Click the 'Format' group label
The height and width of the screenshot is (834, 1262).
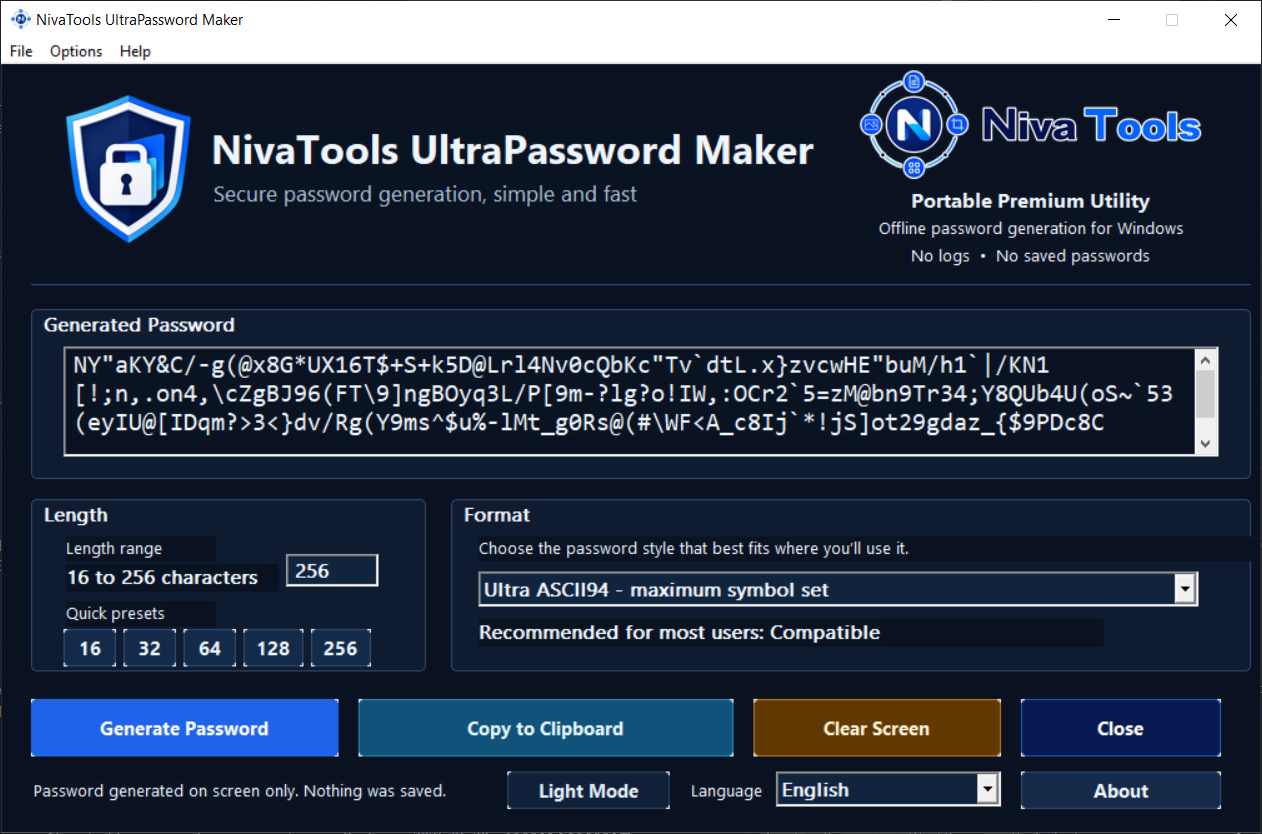click(x=497, y=515)
